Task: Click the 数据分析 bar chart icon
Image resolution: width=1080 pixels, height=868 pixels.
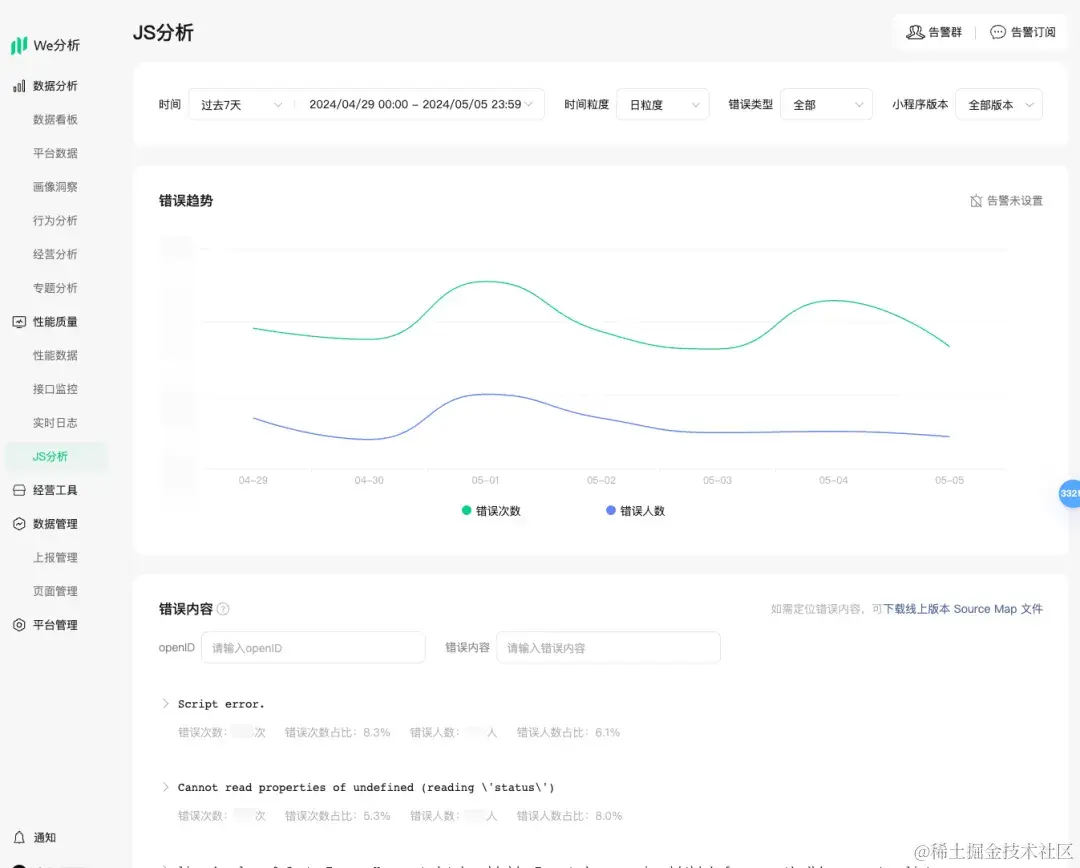Action: [x=19, y=86]
